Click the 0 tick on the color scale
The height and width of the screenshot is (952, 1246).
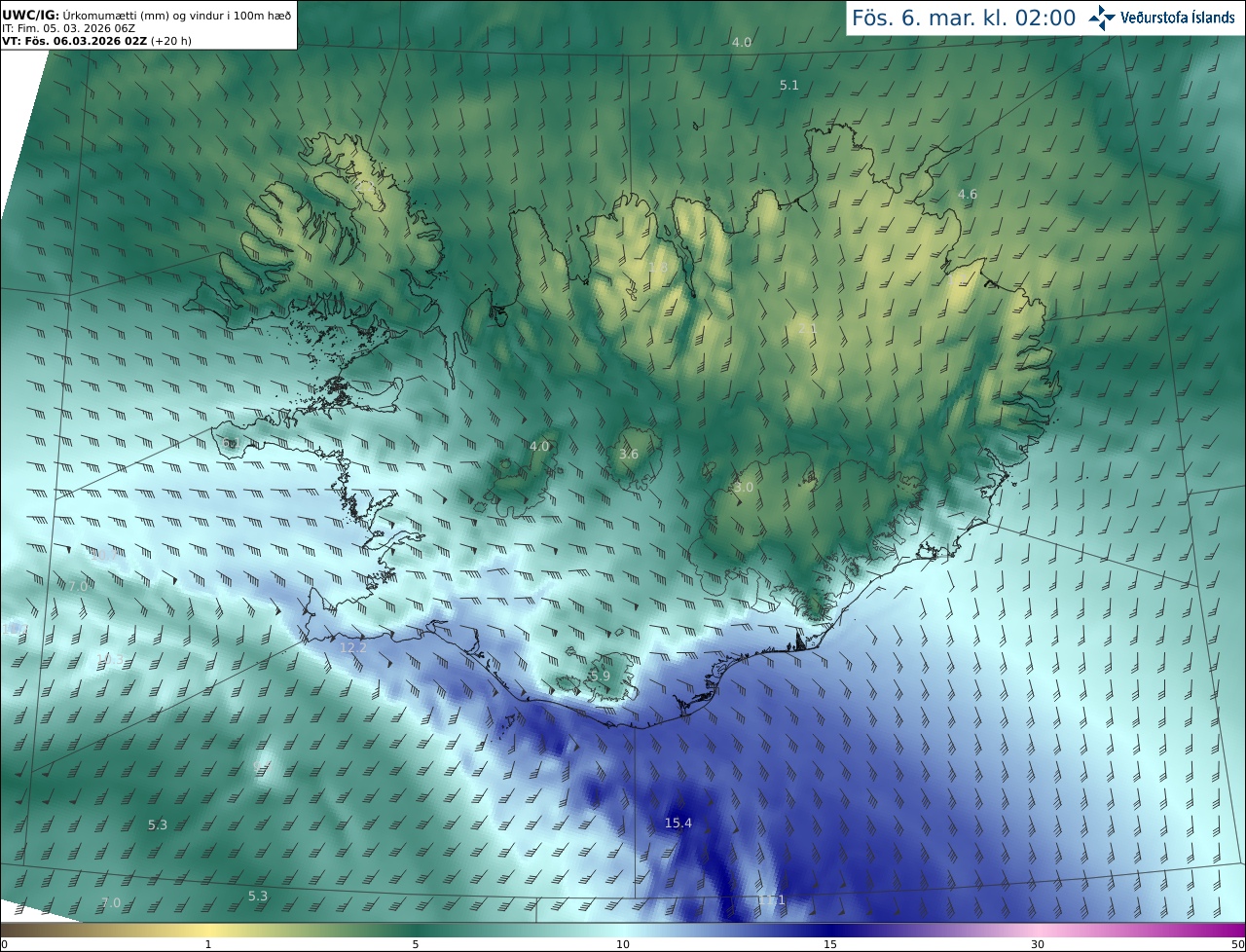click(x=4, y=944)
